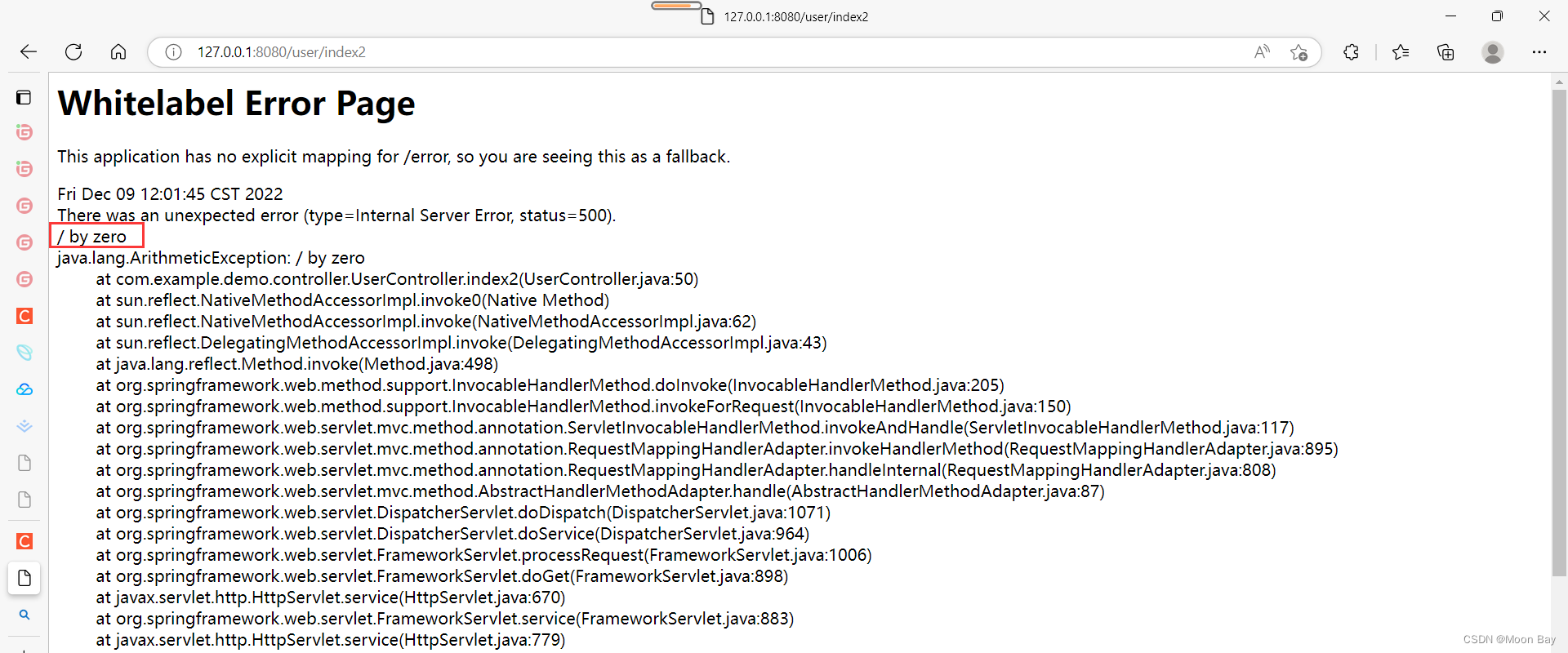Viewport: 1568px width, 653px height.
Task: Click the scrollbar up arrow
Action: [1559, 82]
